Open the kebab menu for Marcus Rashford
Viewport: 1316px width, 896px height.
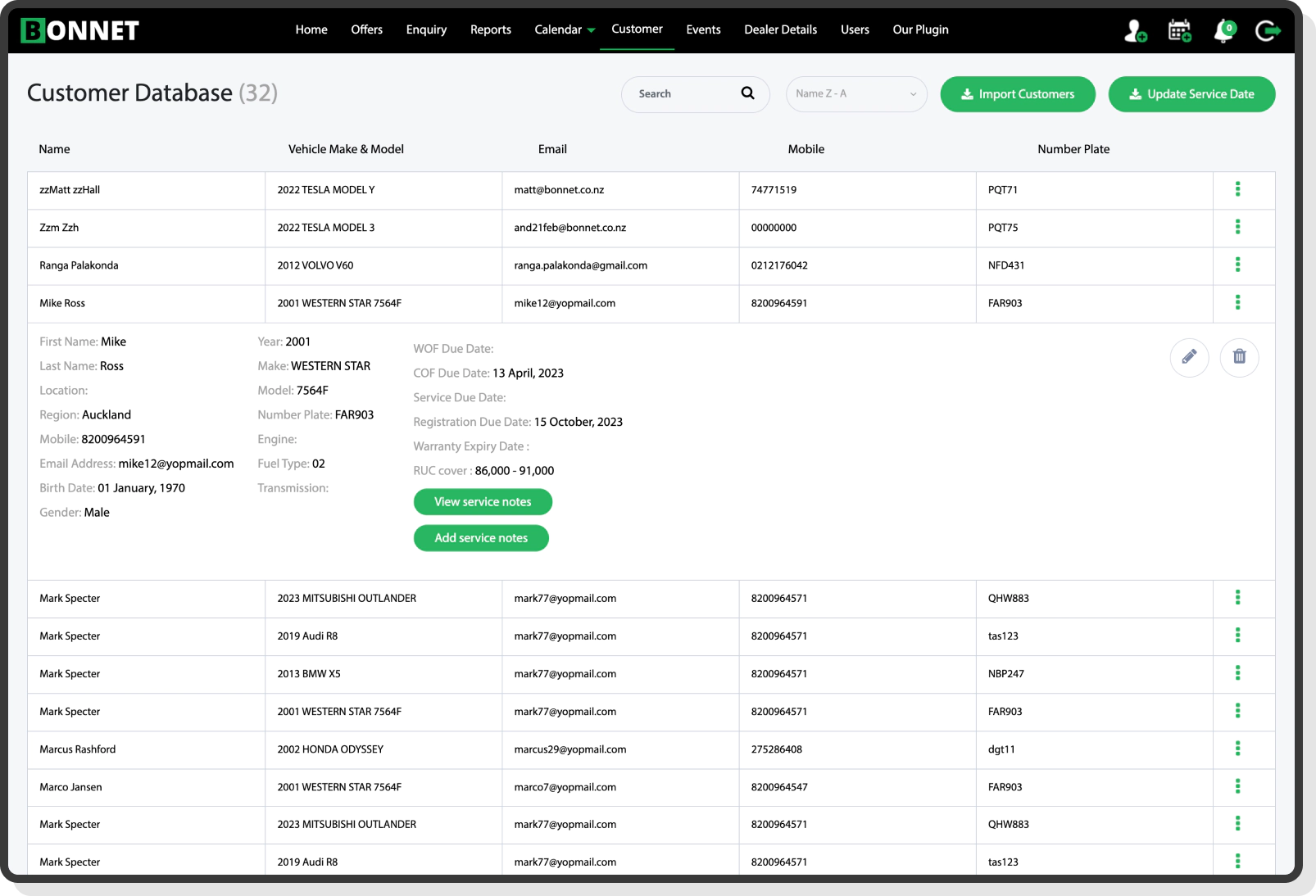1237,749
